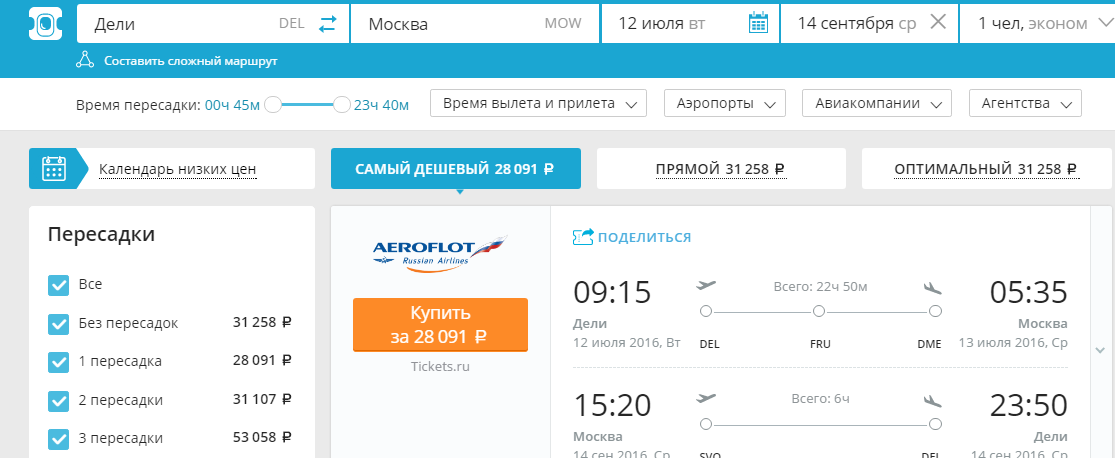Click the complex route icon
The image size is (1115, 458).
point(85,61)
